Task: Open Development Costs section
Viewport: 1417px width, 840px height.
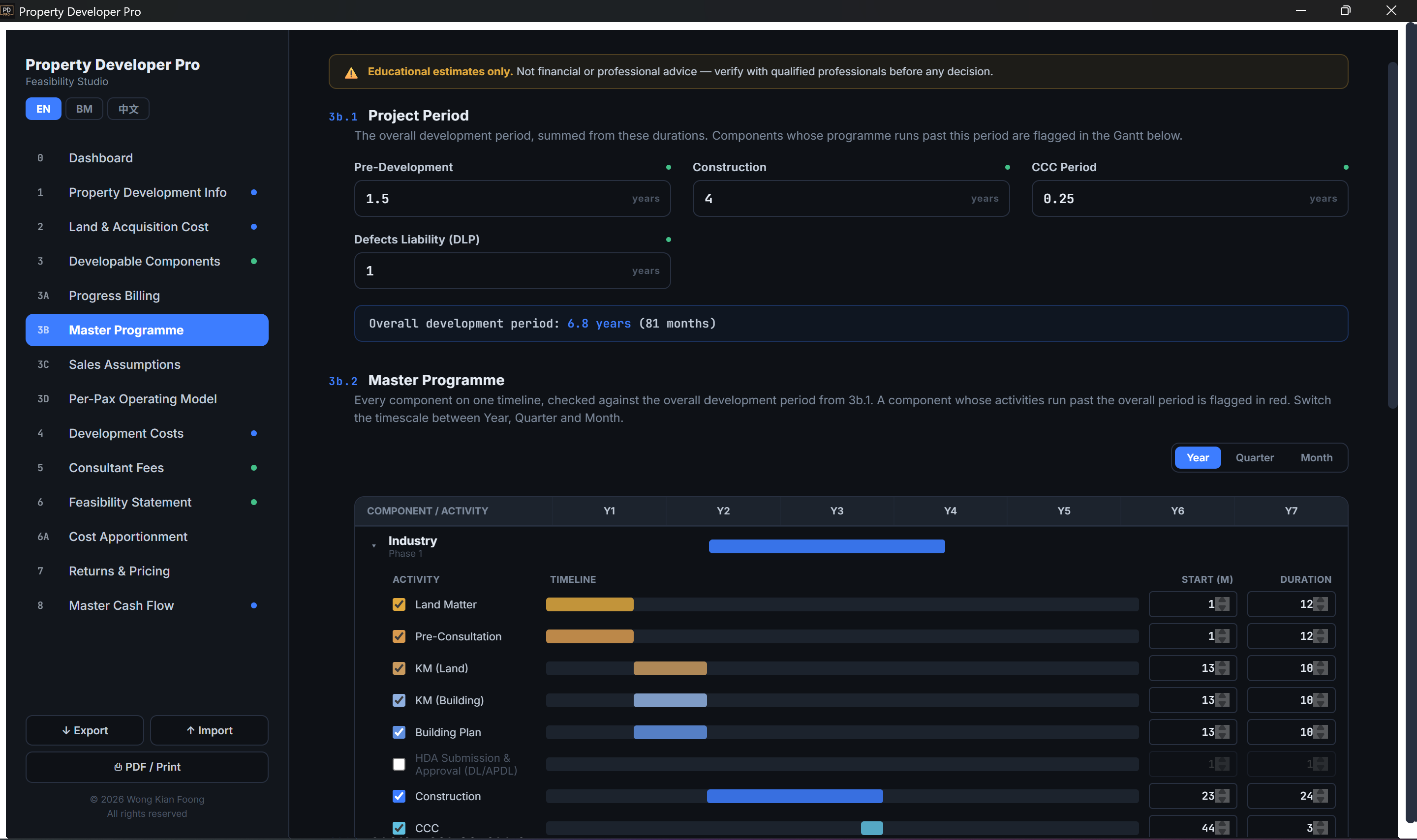Action: click(x=147, y=434)
